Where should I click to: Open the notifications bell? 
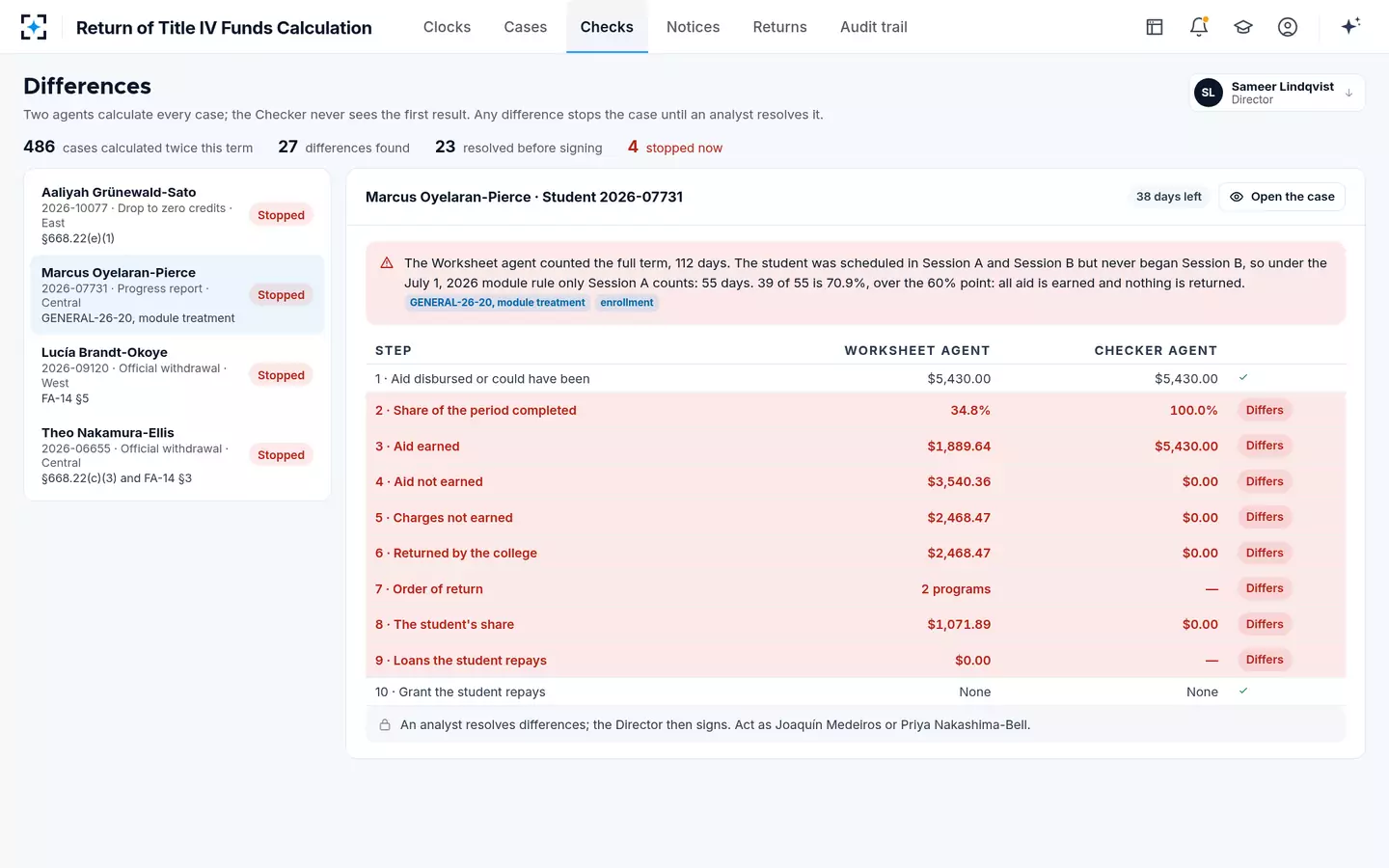1199,27
